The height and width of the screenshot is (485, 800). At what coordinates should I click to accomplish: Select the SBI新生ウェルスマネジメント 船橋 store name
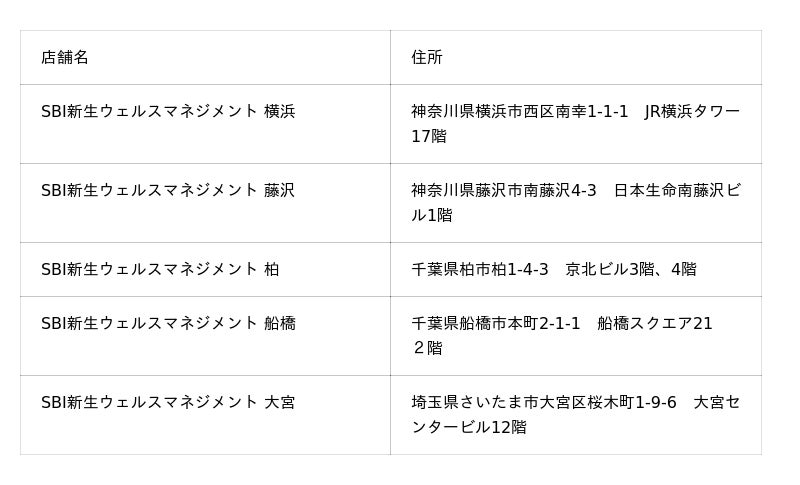pos(168,323)
